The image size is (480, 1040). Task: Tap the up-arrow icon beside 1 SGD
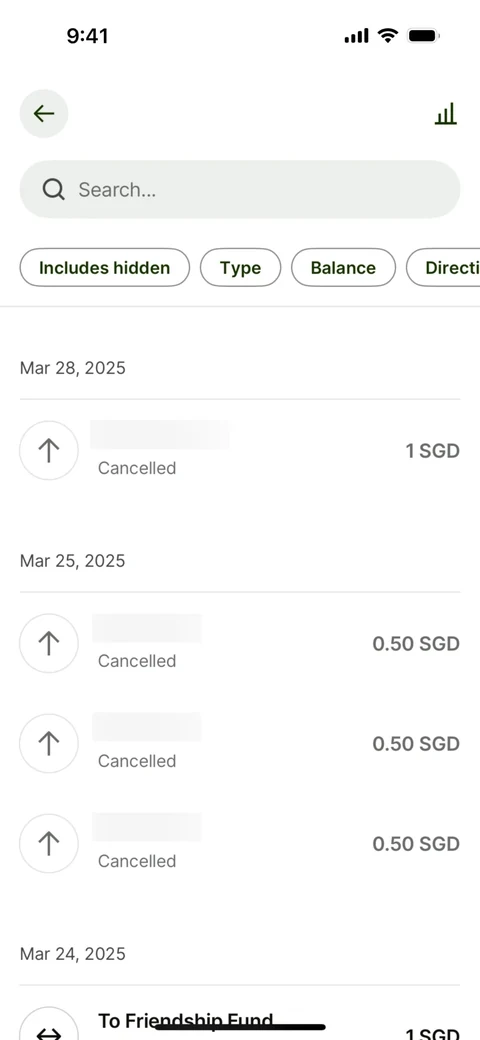49,450
